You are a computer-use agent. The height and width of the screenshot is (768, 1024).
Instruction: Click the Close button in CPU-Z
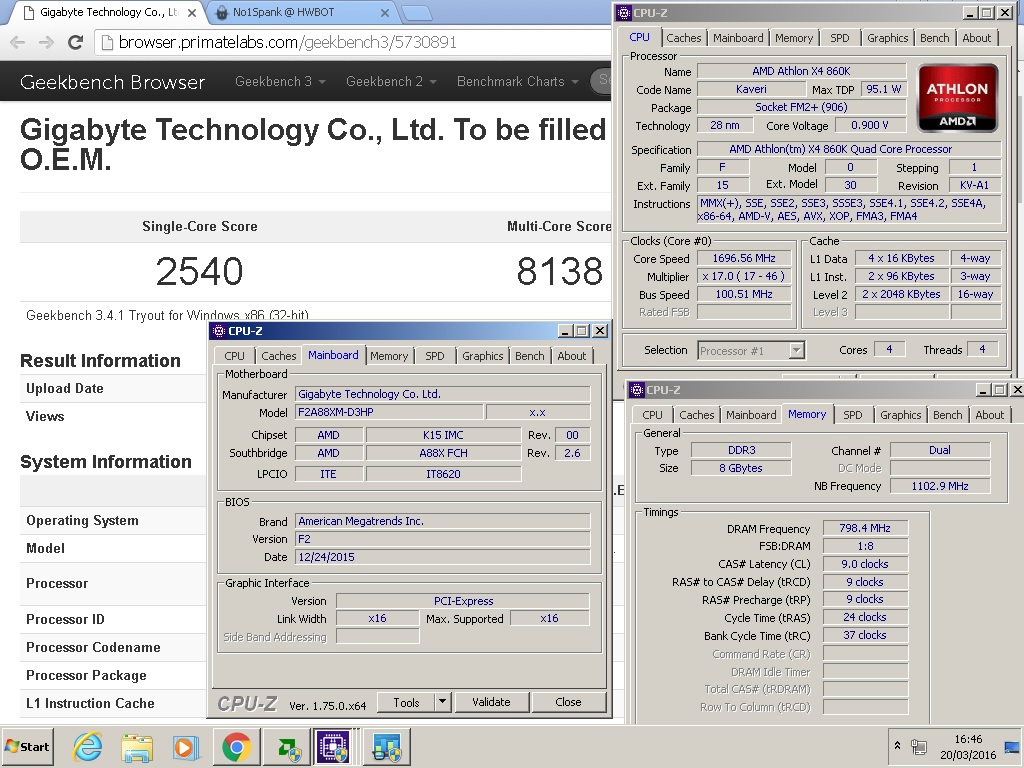568,702
